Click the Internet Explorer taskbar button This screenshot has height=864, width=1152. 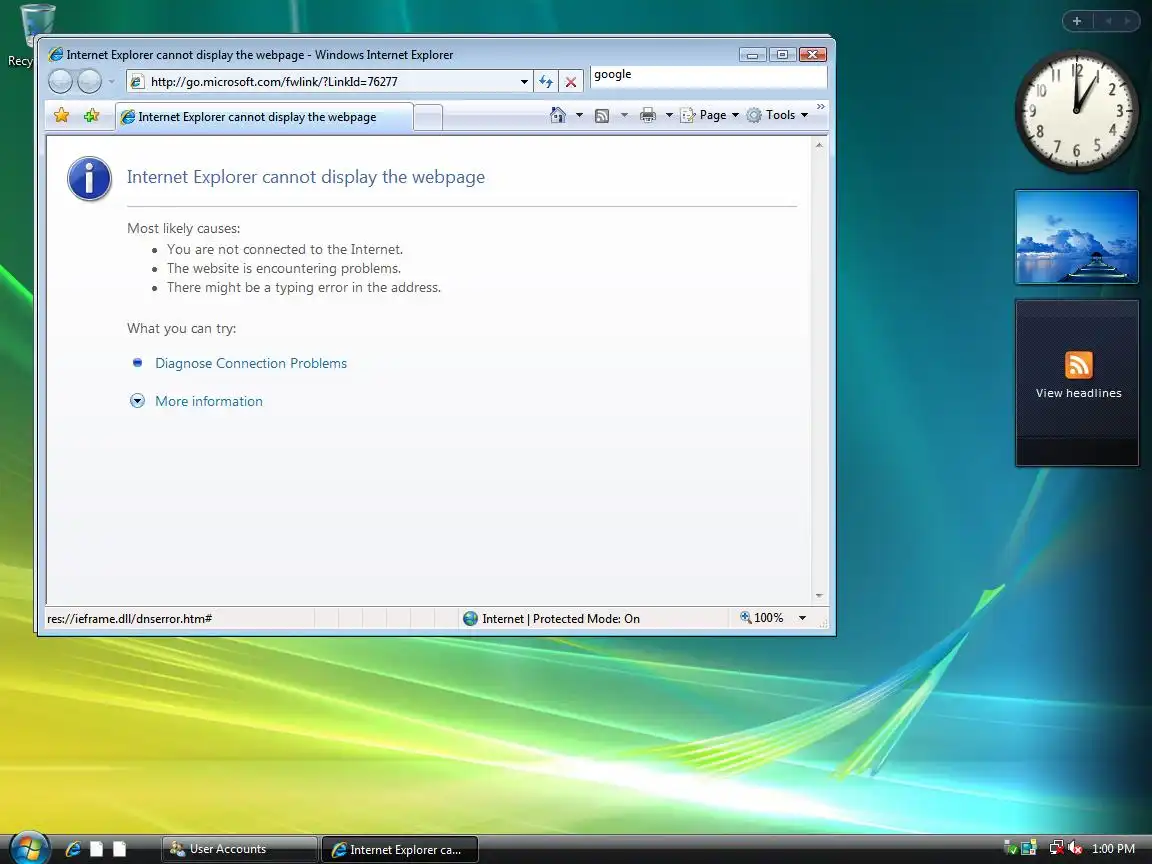[400, 849]
